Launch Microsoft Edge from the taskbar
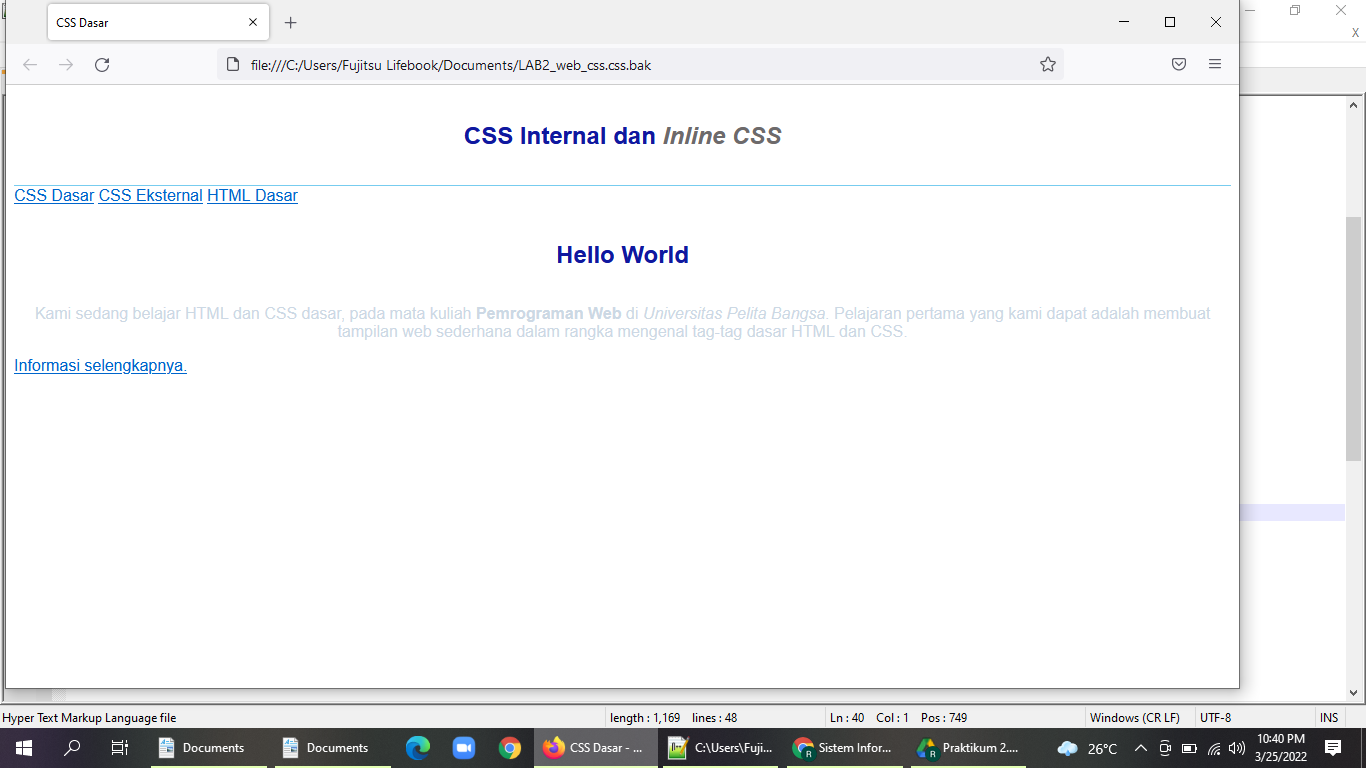The image size is (1366, 768). tap(417, 748)
